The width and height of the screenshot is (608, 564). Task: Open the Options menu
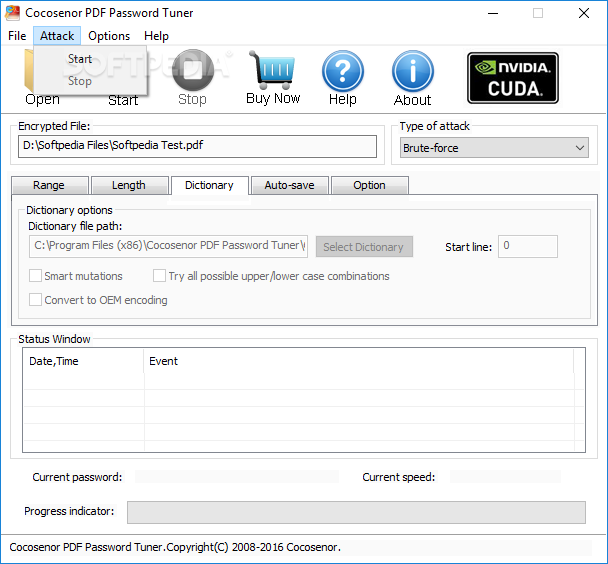[x=109, y=36]
